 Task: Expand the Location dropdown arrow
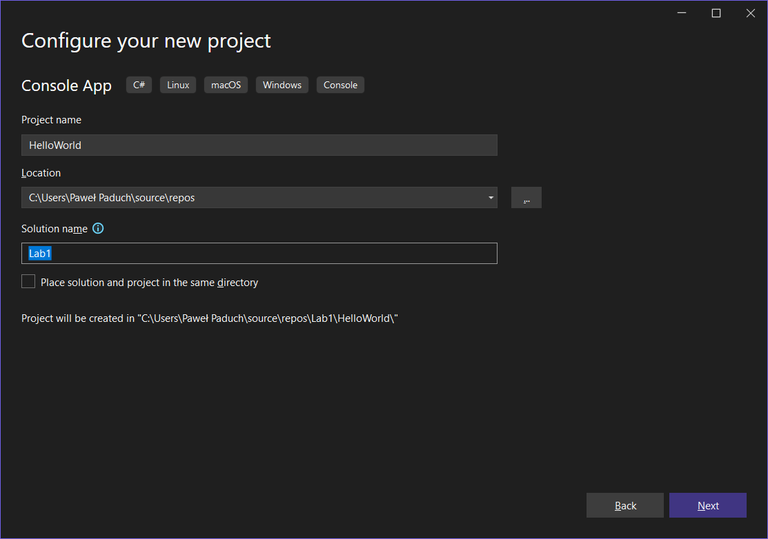pyautogui.click(x=491, y=198)
